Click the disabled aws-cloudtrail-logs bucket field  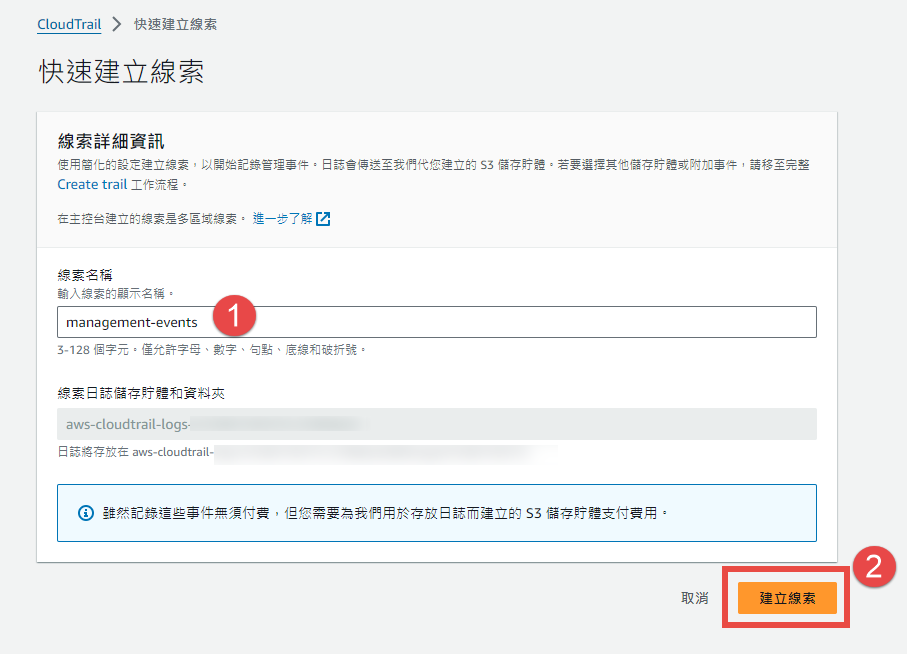tap(437, 424)
